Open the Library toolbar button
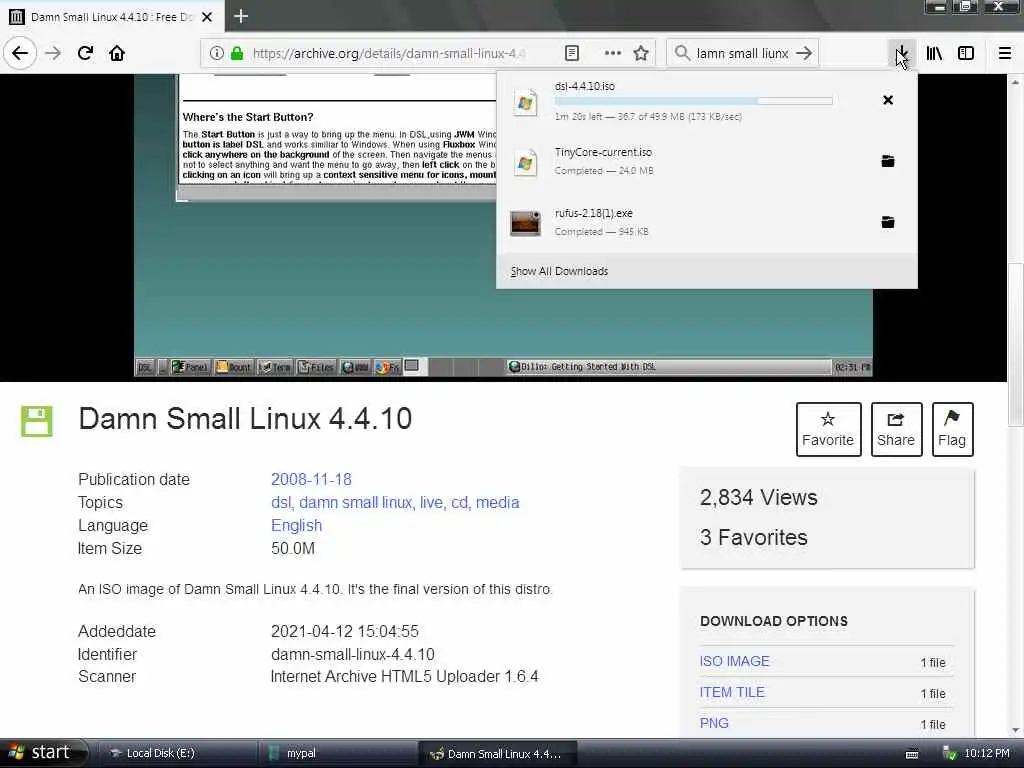The height and width of the screenshot is (768, 1024). pyautogui.click(x=934, y=53)
